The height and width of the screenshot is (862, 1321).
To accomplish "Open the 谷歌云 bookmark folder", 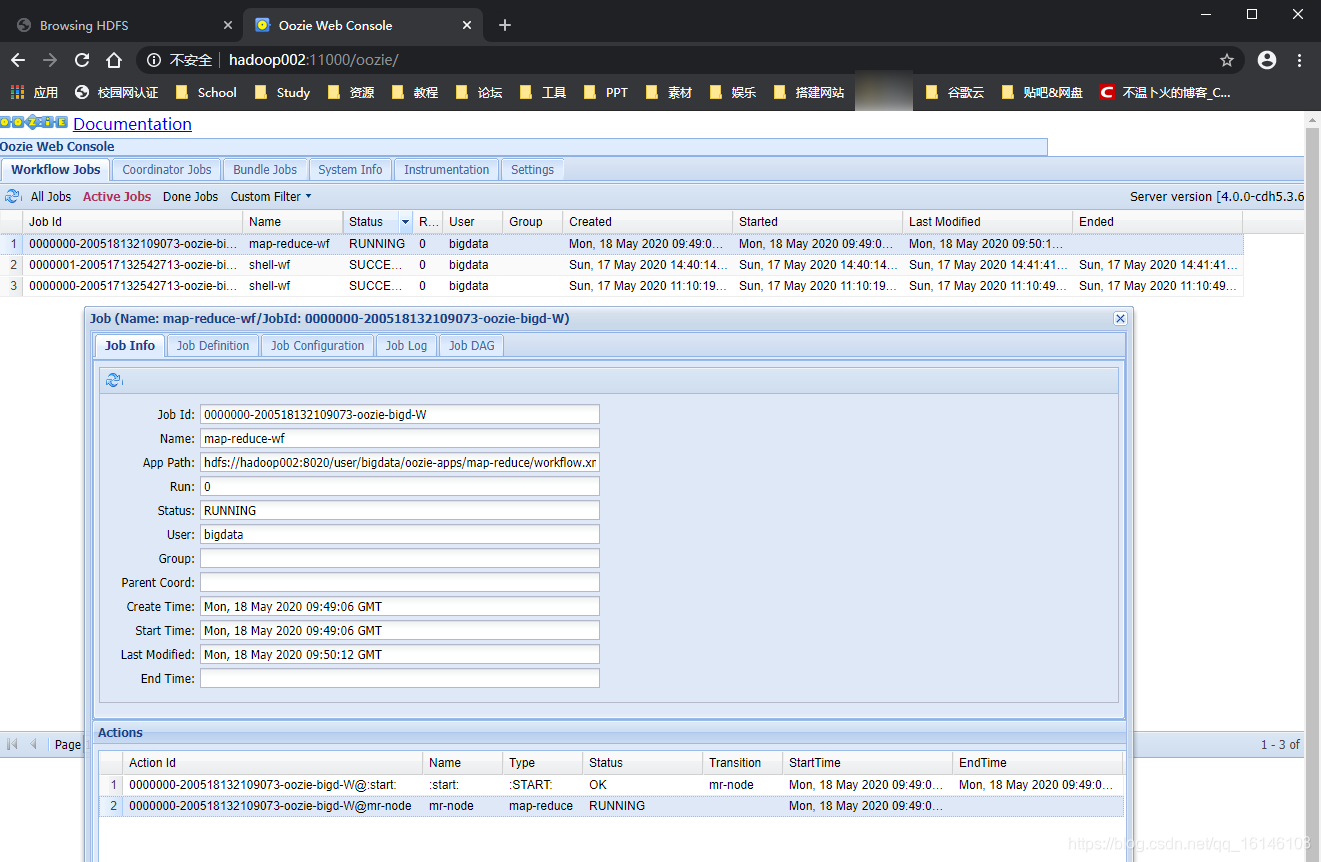I will (955, 92).
